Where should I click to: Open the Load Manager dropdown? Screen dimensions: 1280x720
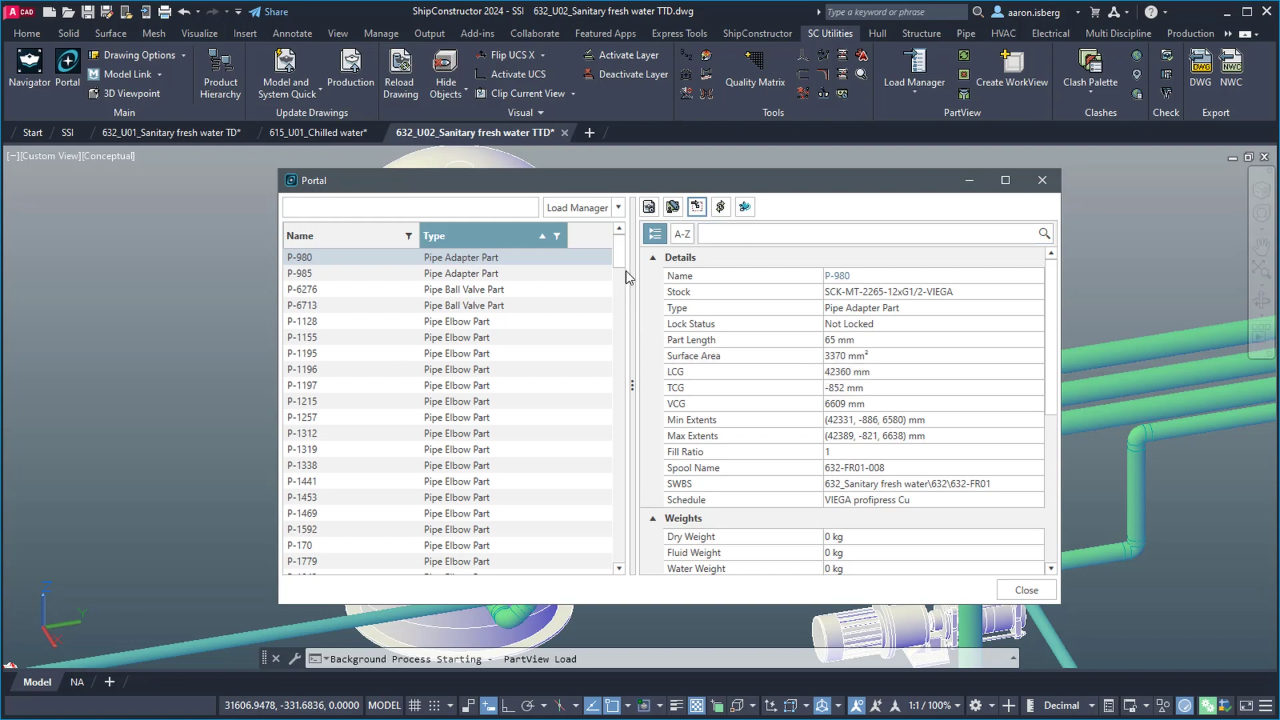pyautogui.click(x=617, y=207)
